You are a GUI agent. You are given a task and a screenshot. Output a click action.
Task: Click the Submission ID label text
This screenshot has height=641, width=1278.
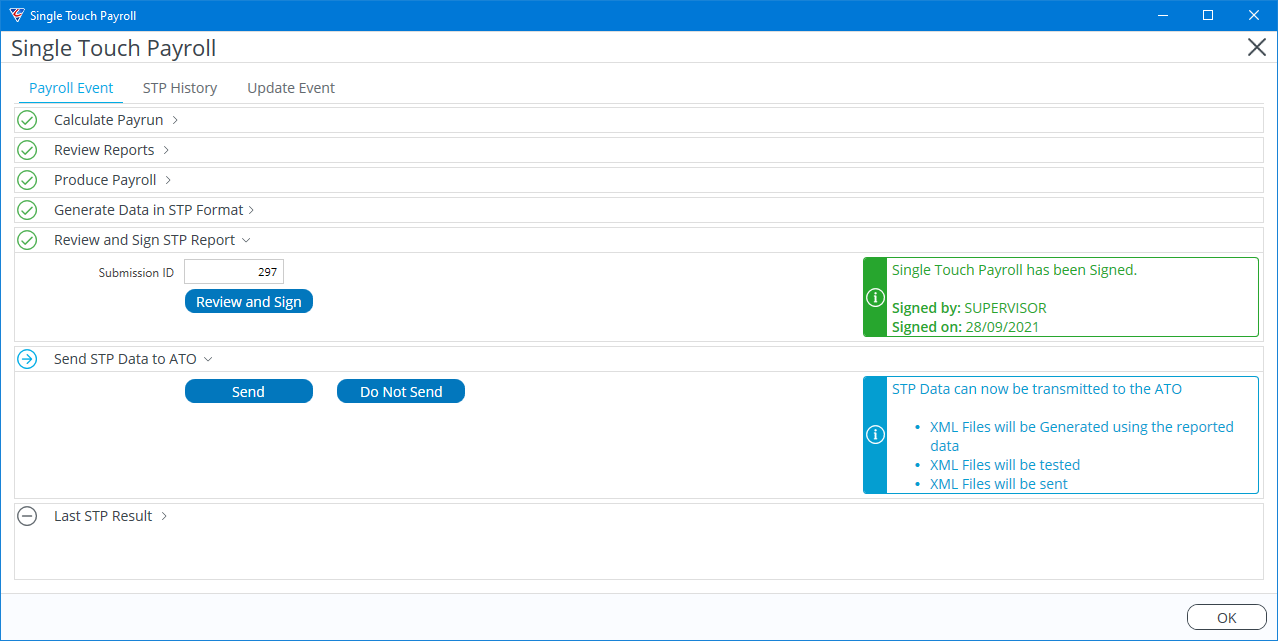[136, 273]
